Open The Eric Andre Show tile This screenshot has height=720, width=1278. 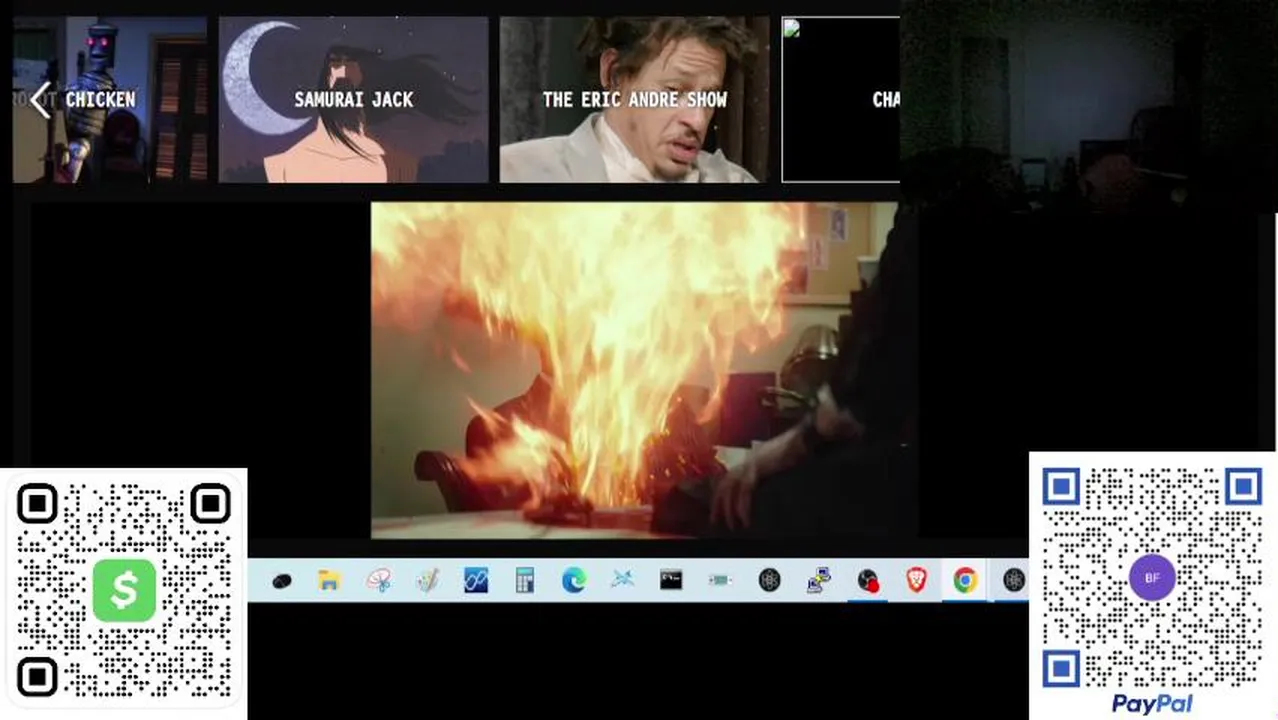pyautogui.click(x=635, y=100)
